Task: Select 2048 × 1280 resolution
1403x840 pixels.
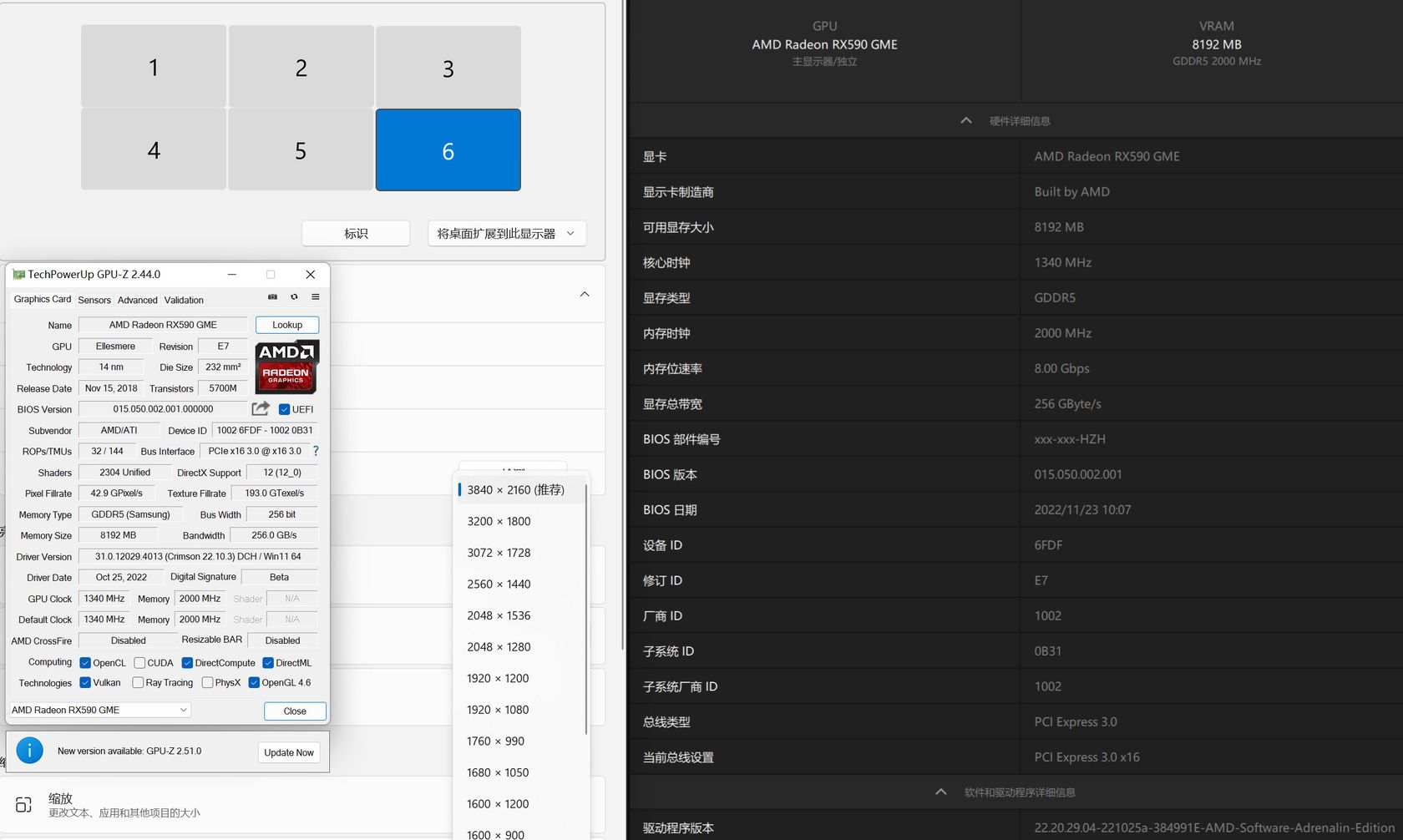Action: tap(521, 647)
